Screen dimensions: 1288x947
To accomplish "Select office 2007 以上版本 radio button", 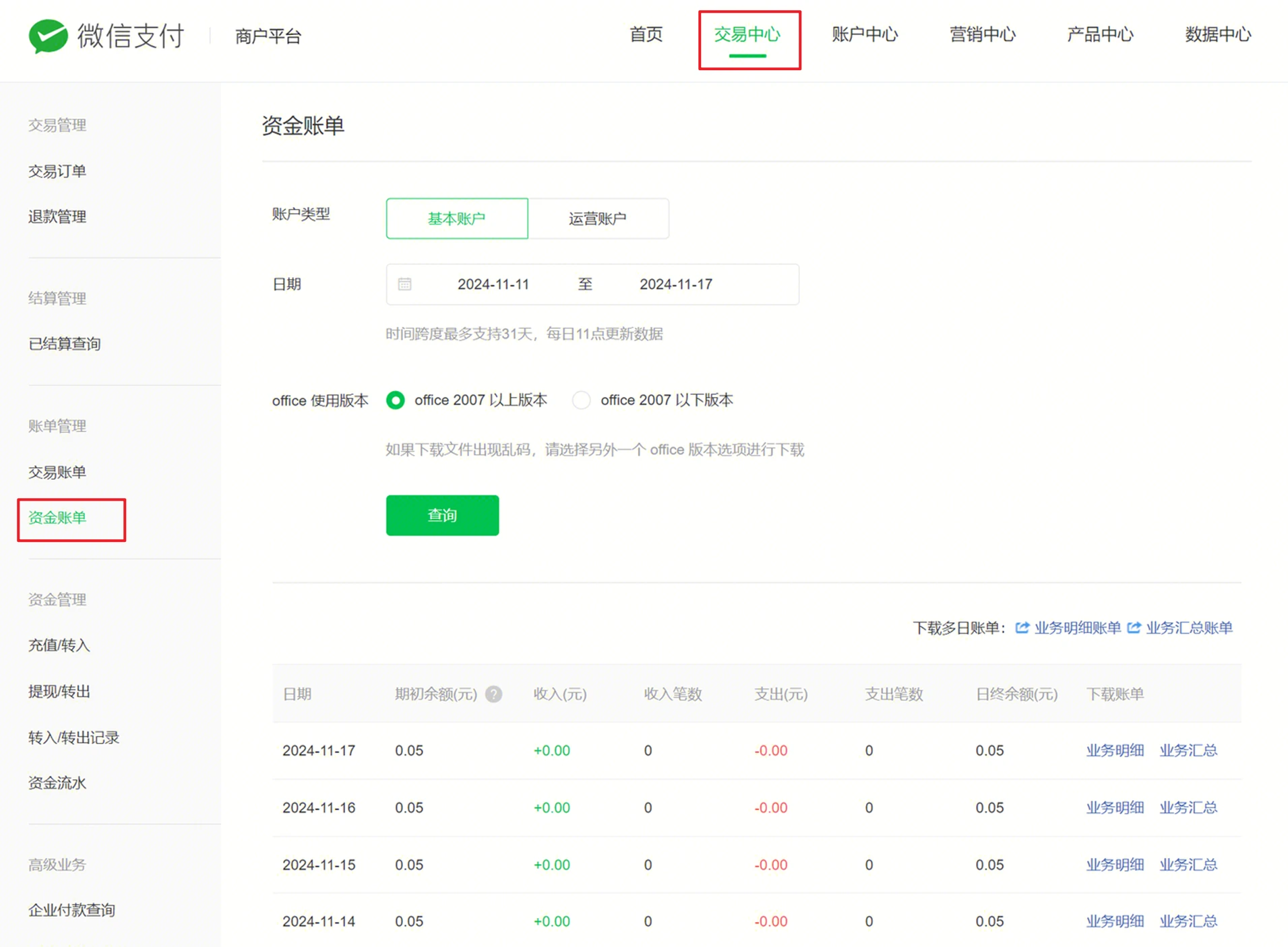I will (396, 400).
